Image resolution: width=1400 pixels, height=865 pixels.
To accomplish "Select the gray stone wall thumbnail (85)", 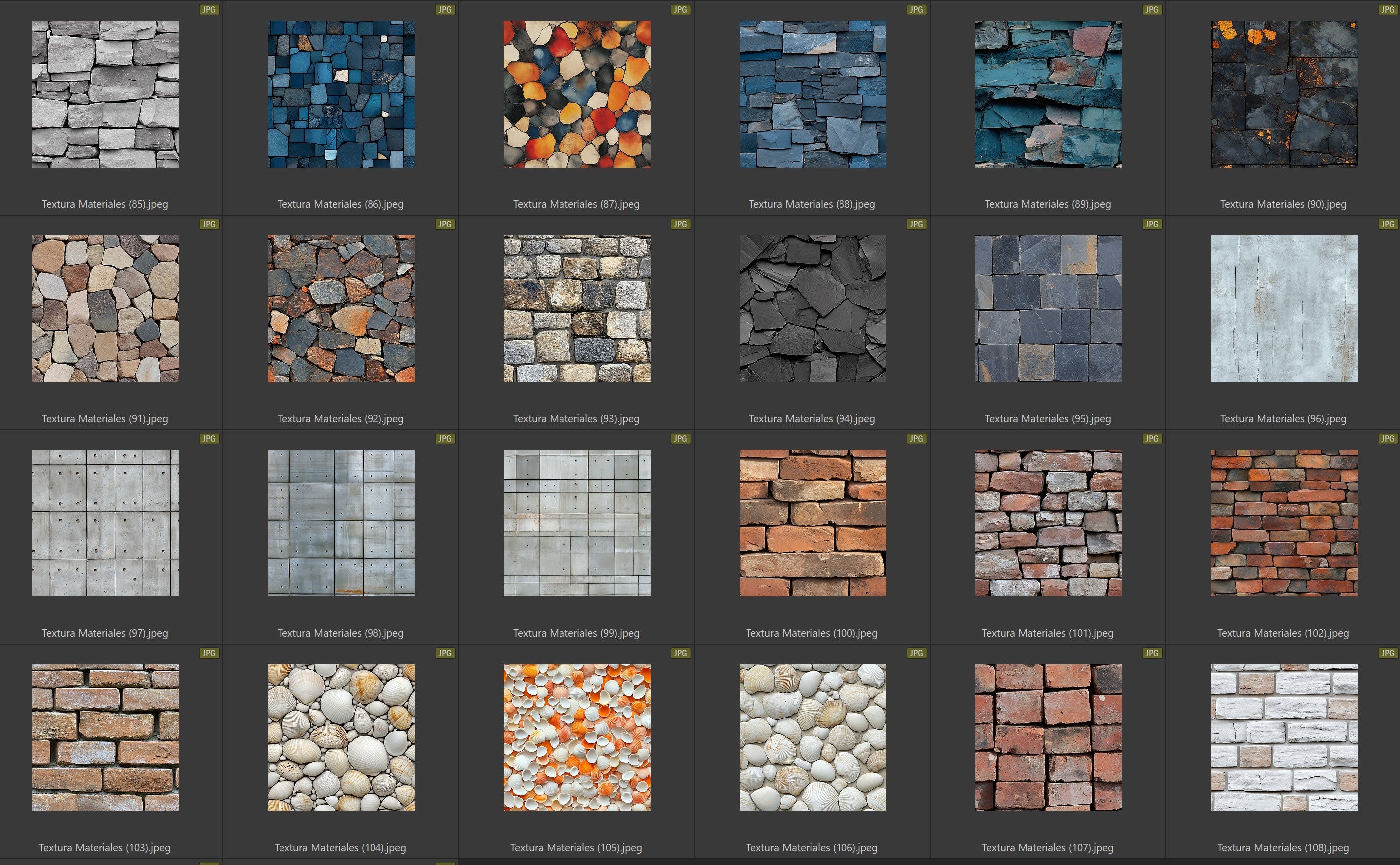I will [x=105, y=95].
